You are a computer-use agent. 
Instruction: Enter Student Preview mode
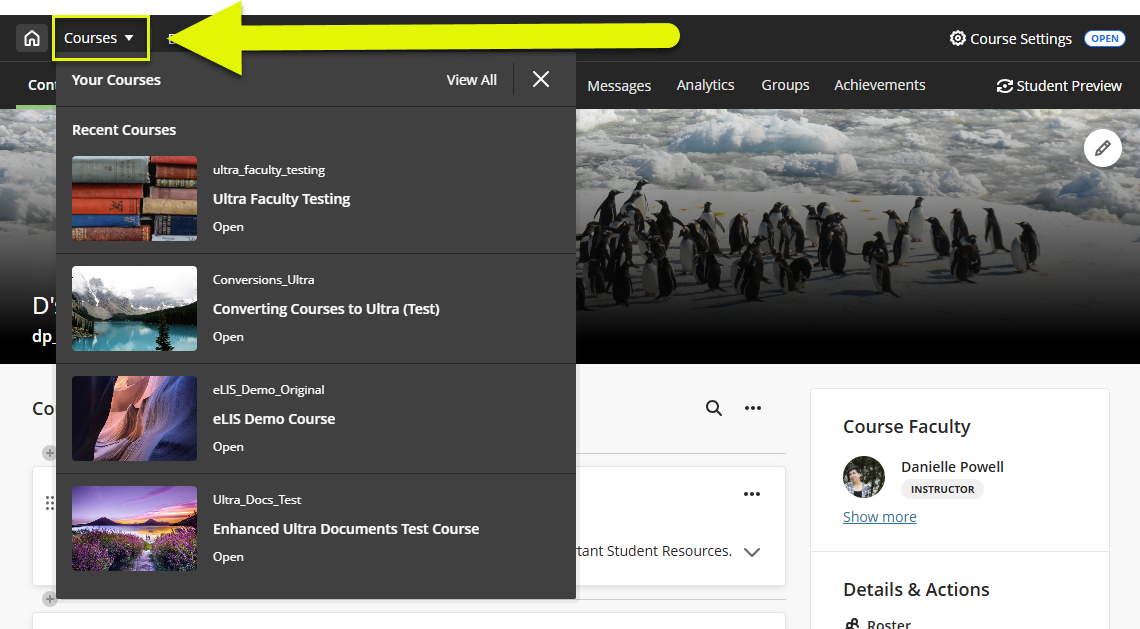point(1059,85)
